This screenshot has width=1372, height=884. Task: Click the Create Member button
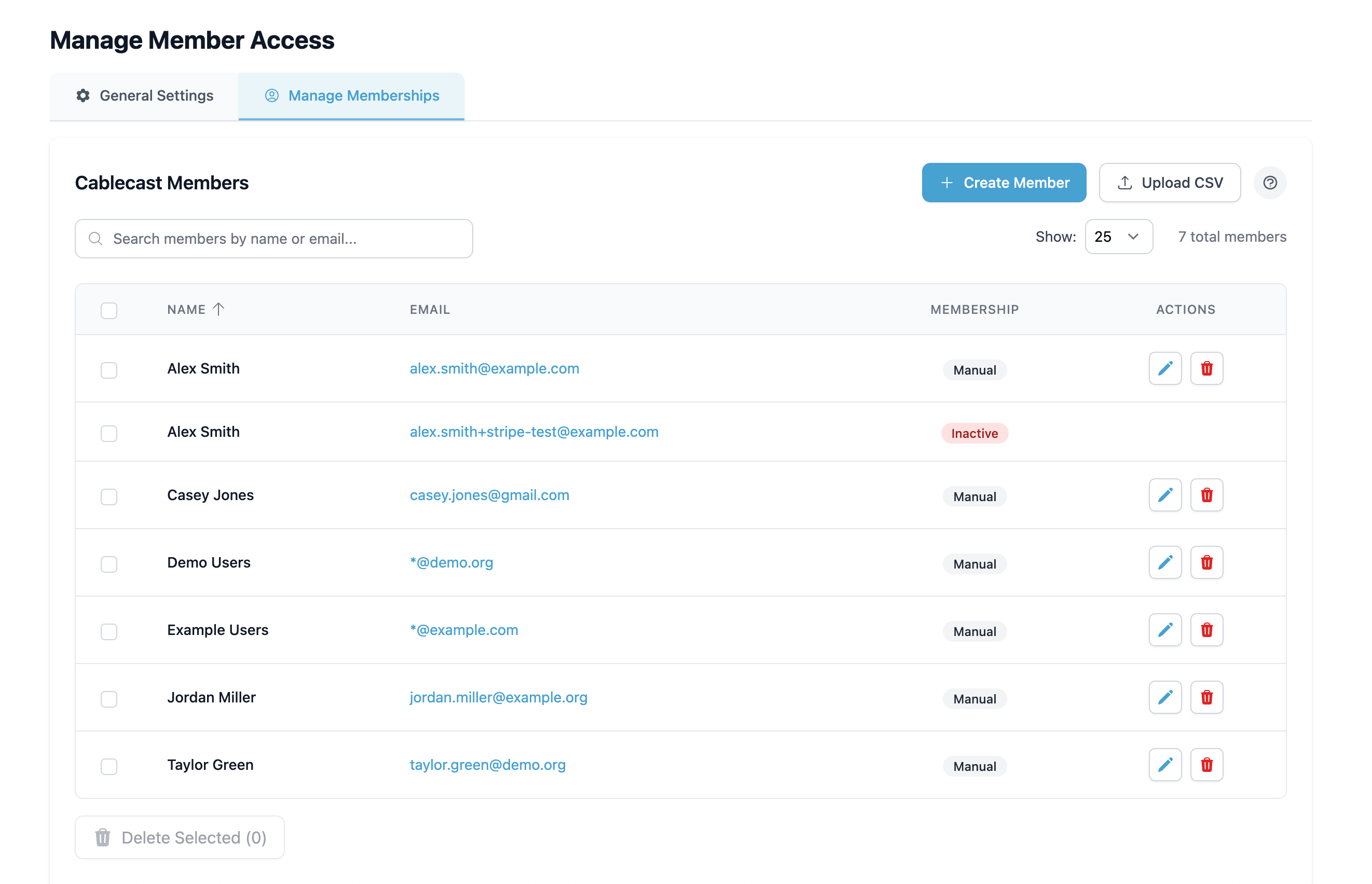pyautogui.click(x=1004, y=183)
